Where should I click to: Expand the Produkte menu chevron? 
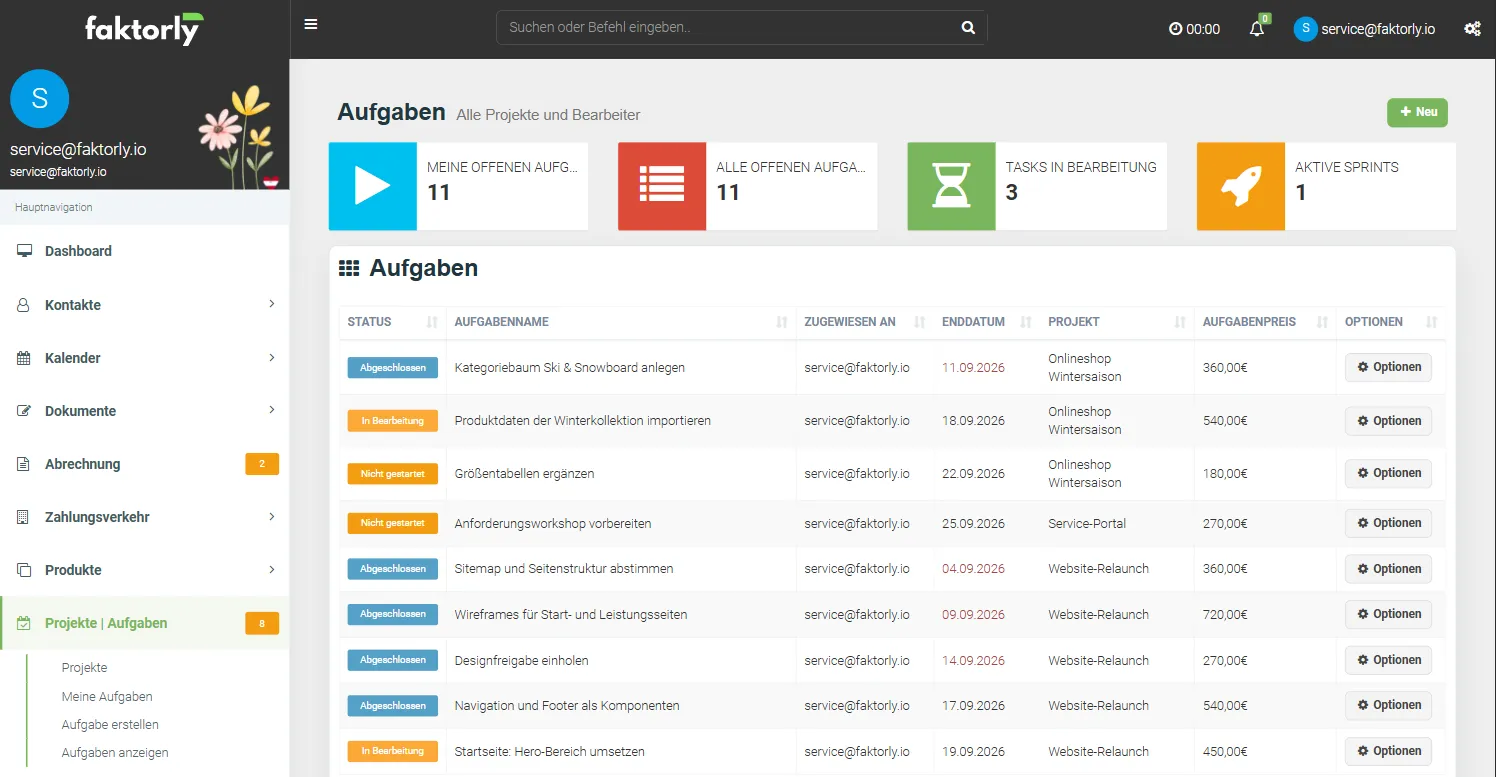coord(272,569)
